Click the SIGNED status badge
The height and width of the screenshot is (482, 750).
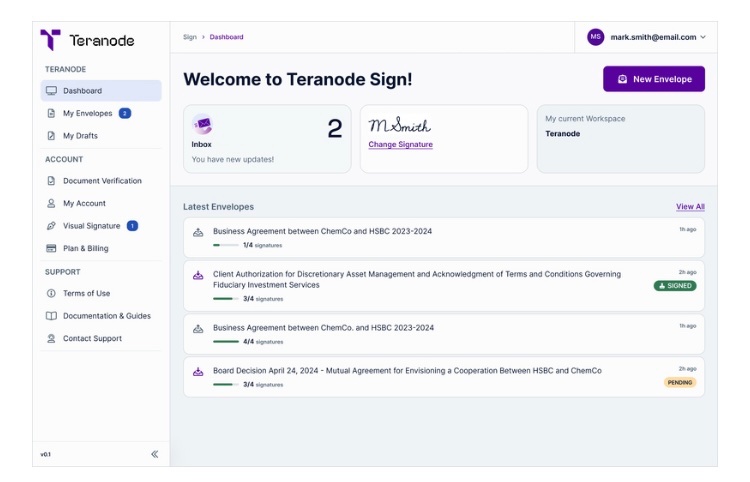click(x=675, y=286)
